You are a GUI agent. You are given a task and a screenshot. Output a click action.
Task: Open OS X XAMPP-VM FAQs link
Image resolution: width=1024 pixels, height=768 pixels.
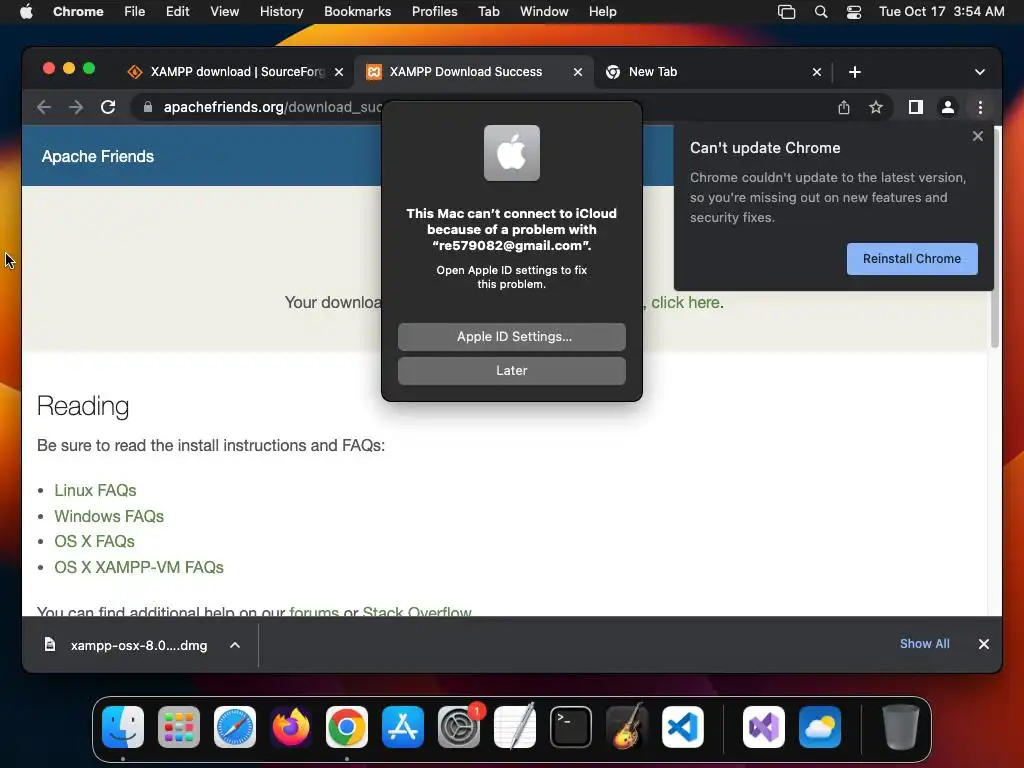pyautogui.click(x=139, y=568)
